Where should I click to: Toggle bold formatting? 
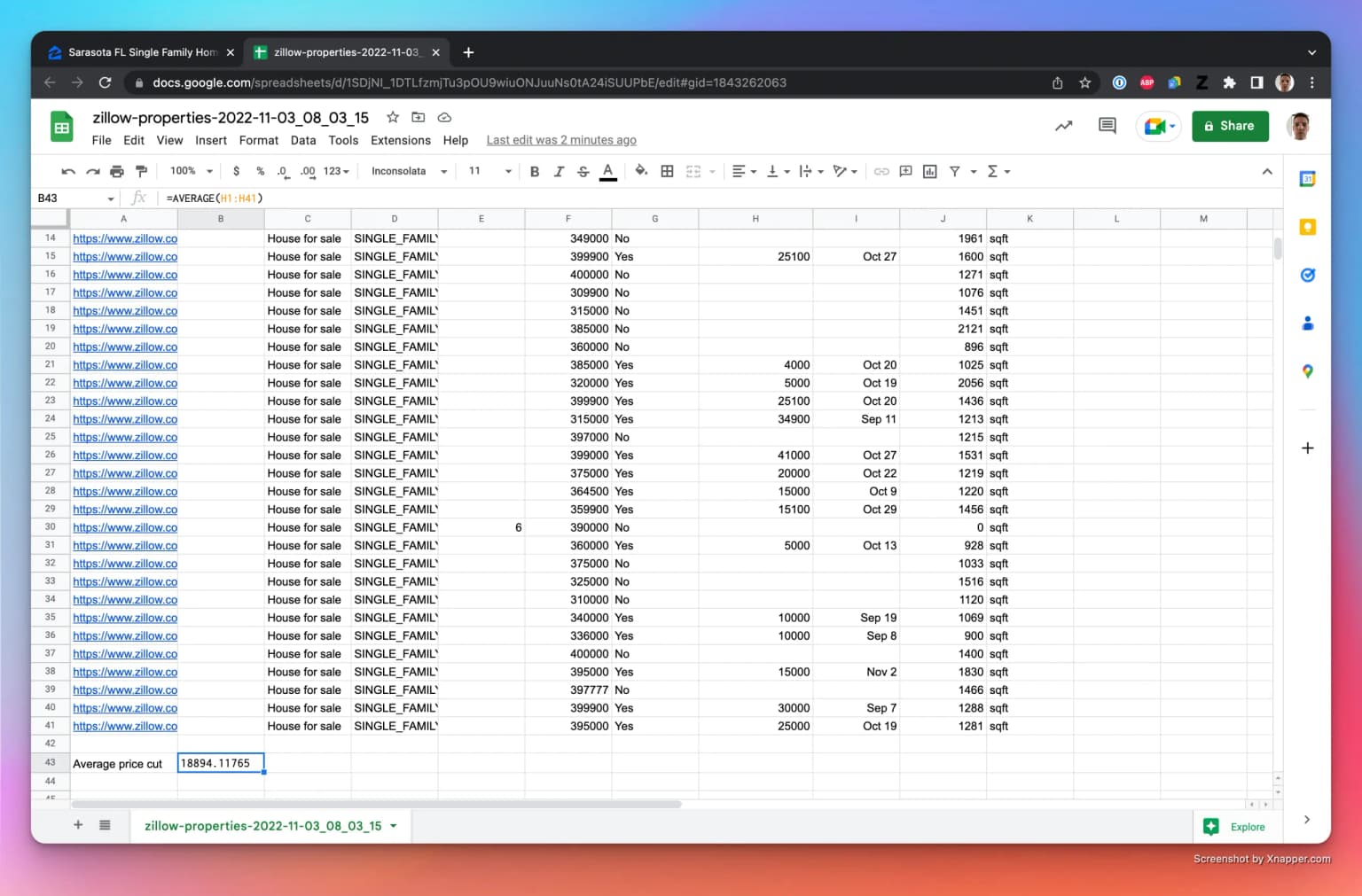[535, 172]
